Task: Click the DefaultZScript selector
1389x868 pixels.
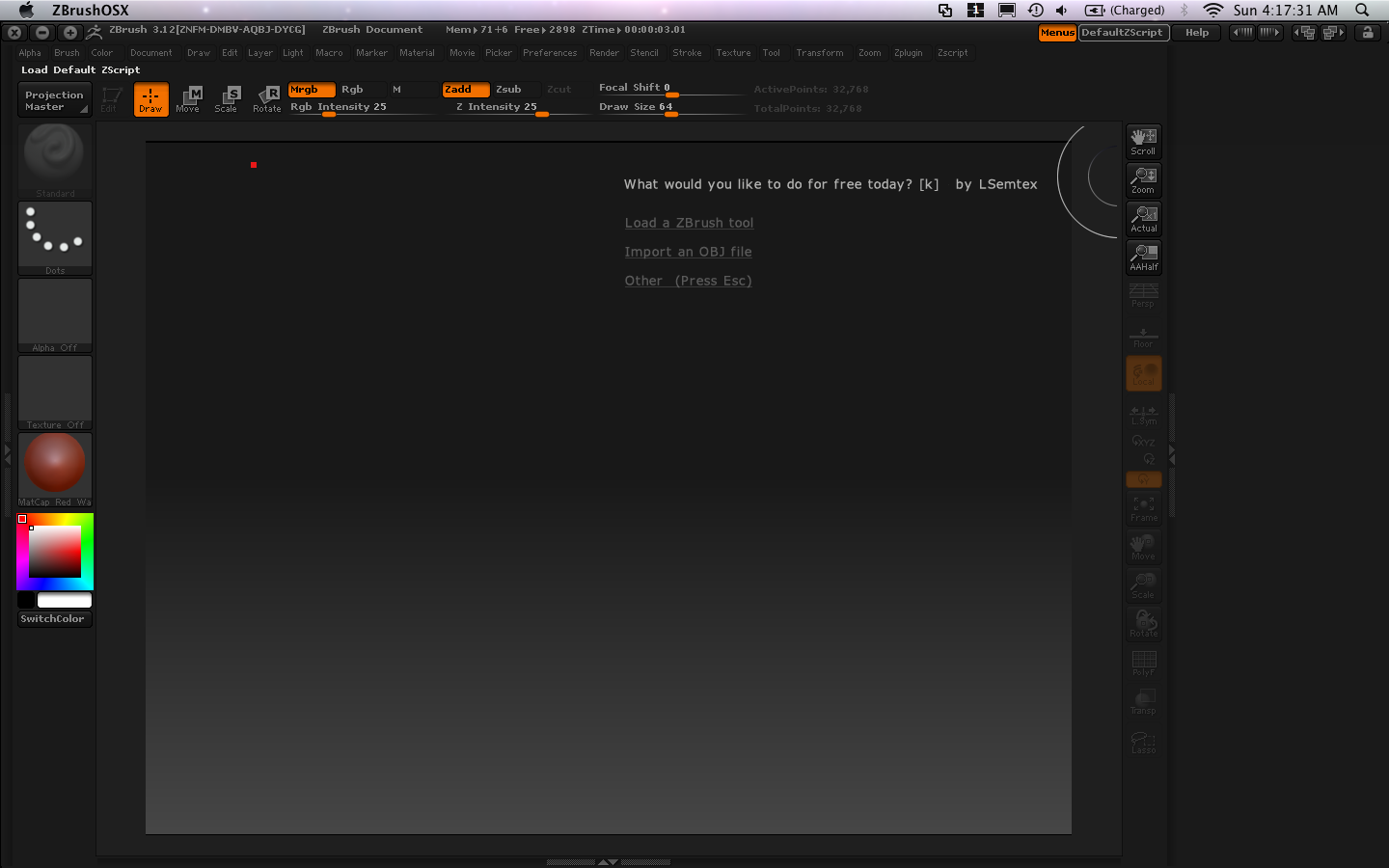Action: [x=1123, y=32]
